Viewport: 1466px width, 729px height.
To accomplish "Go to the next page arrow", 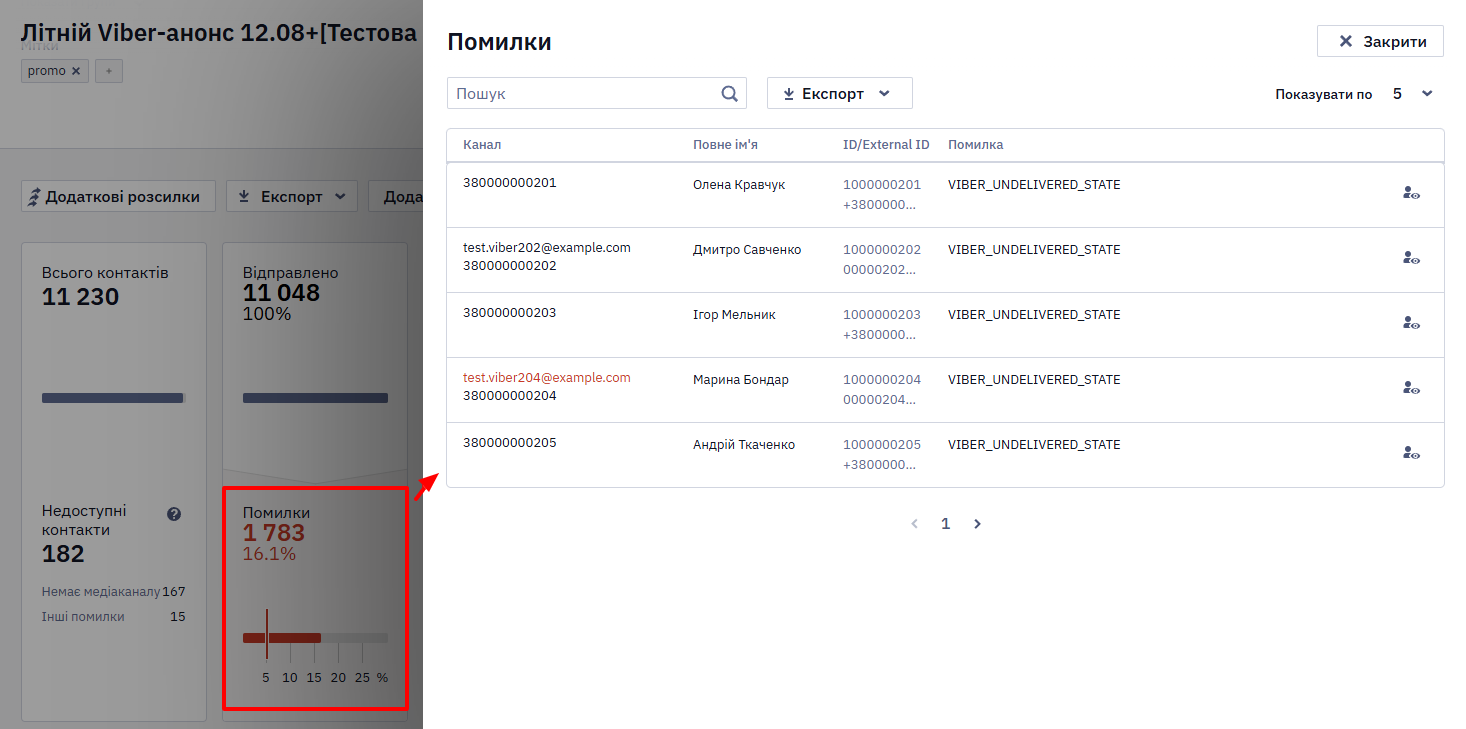I will click(x=977, y=524).
